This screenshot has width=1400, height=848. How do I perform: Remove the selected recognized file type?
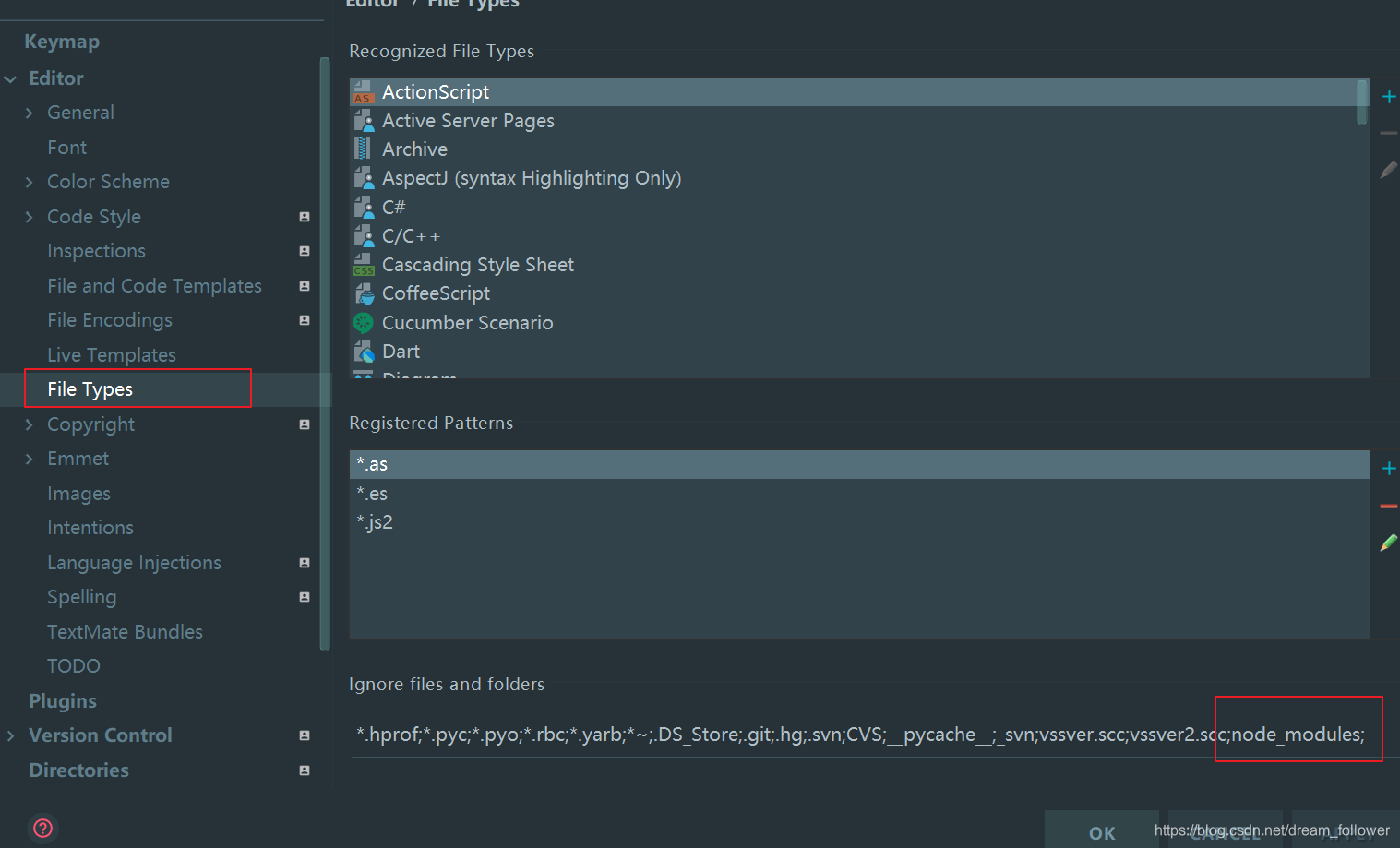(1388, 134)
